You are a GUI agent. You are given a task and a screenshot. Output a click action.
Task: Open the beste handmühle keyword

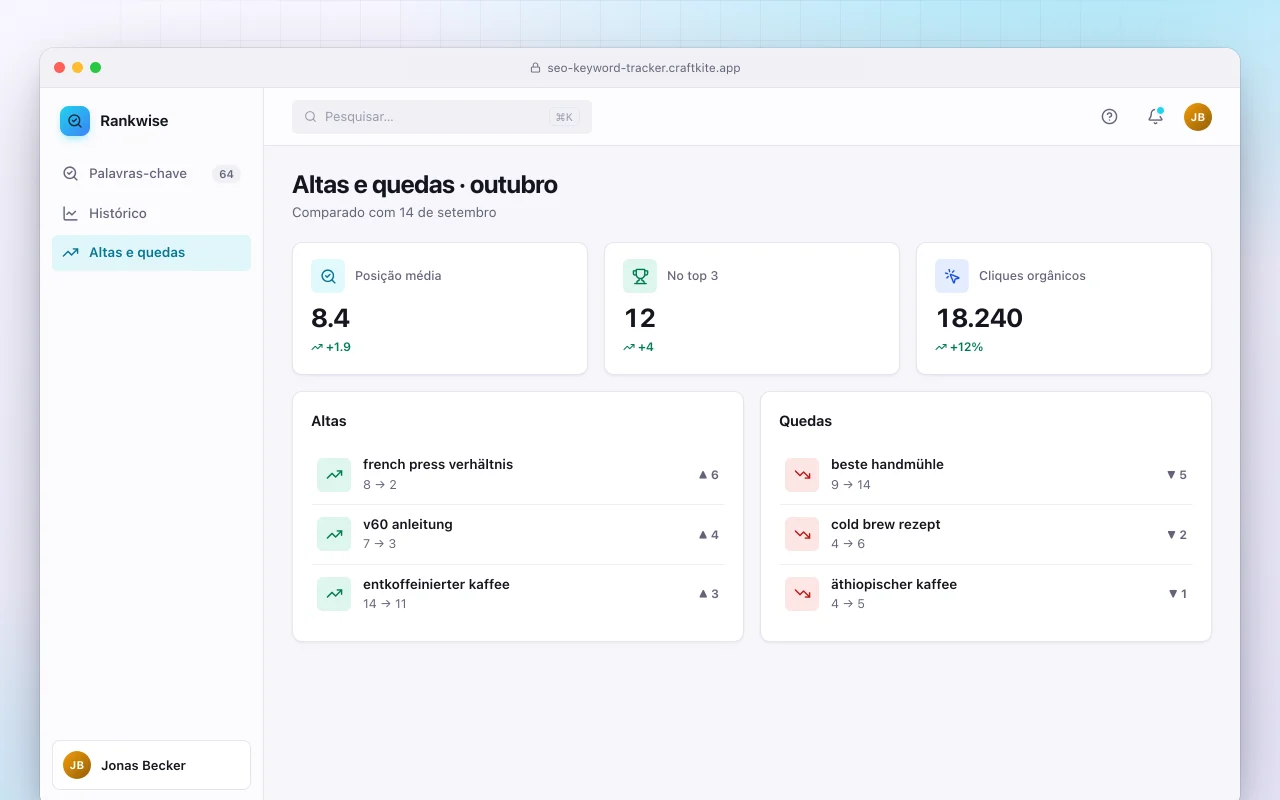pyautogui.click(x=986, y=475)
